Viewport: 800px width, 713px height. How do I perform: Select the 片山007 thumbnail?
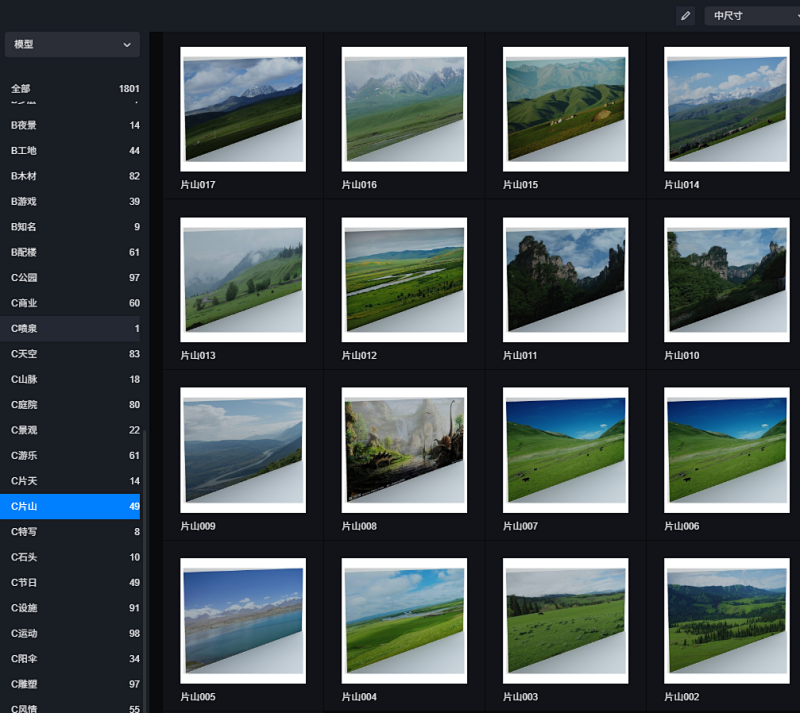click(565, 450)
